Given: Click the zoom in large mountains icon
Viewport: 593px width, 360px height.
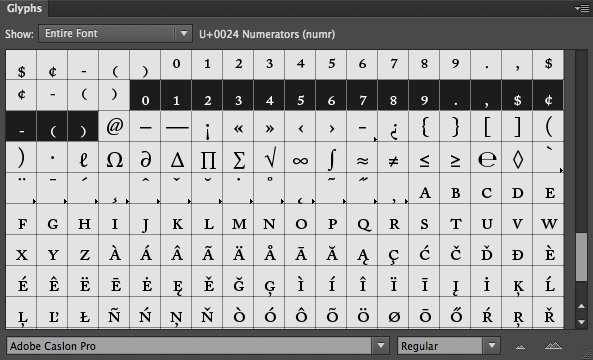Looking at the screenshot, I should point(553,345).
